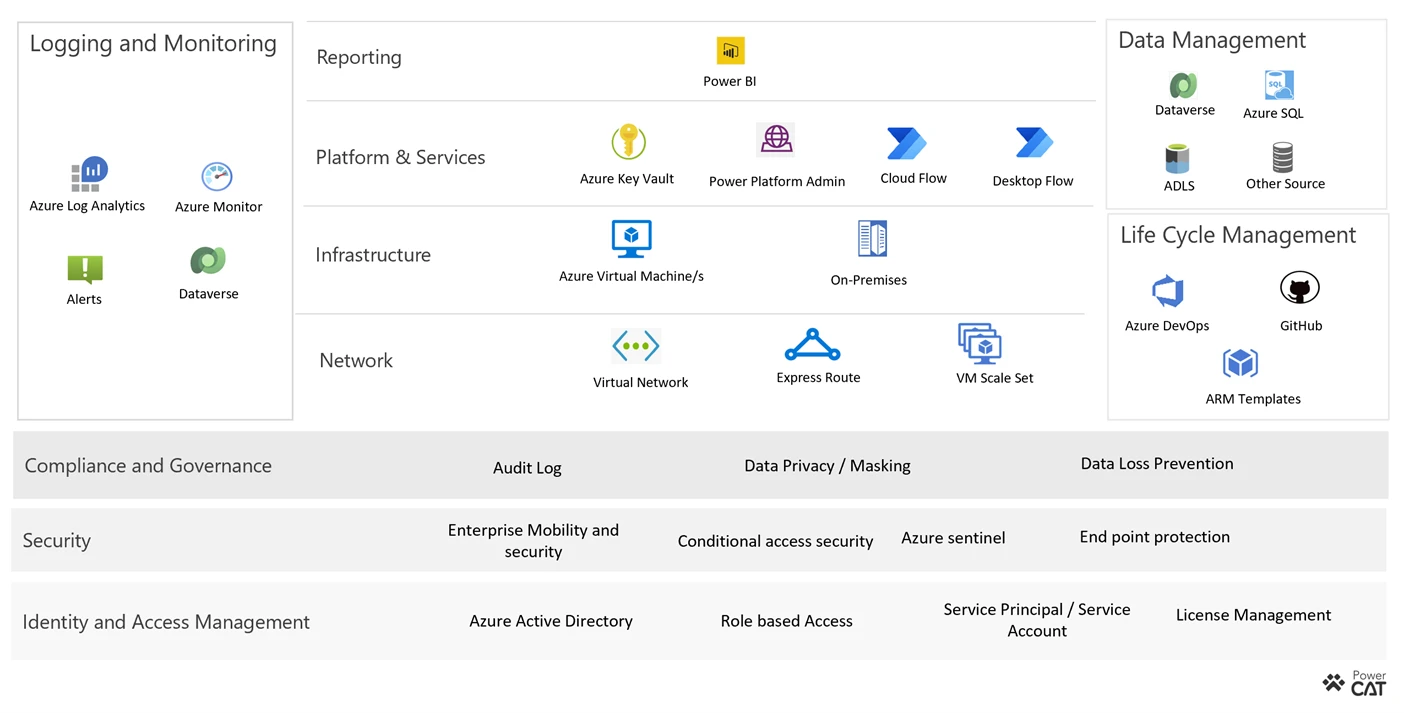Open the Azure Log Analytics icon

[89, 172]
